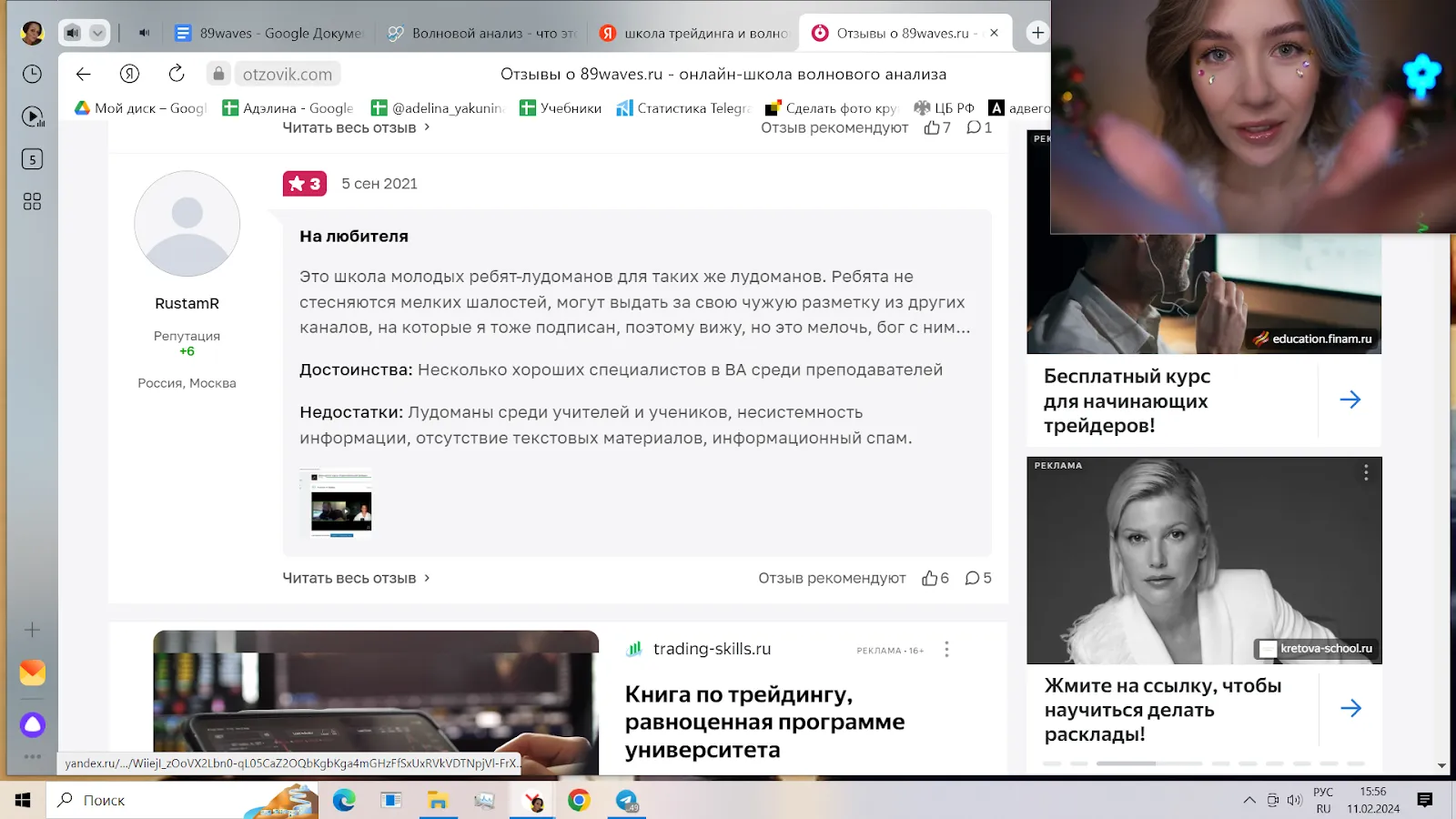
Task: Open Google Chrome from taskbar
Action: click(x=579, y=800)
